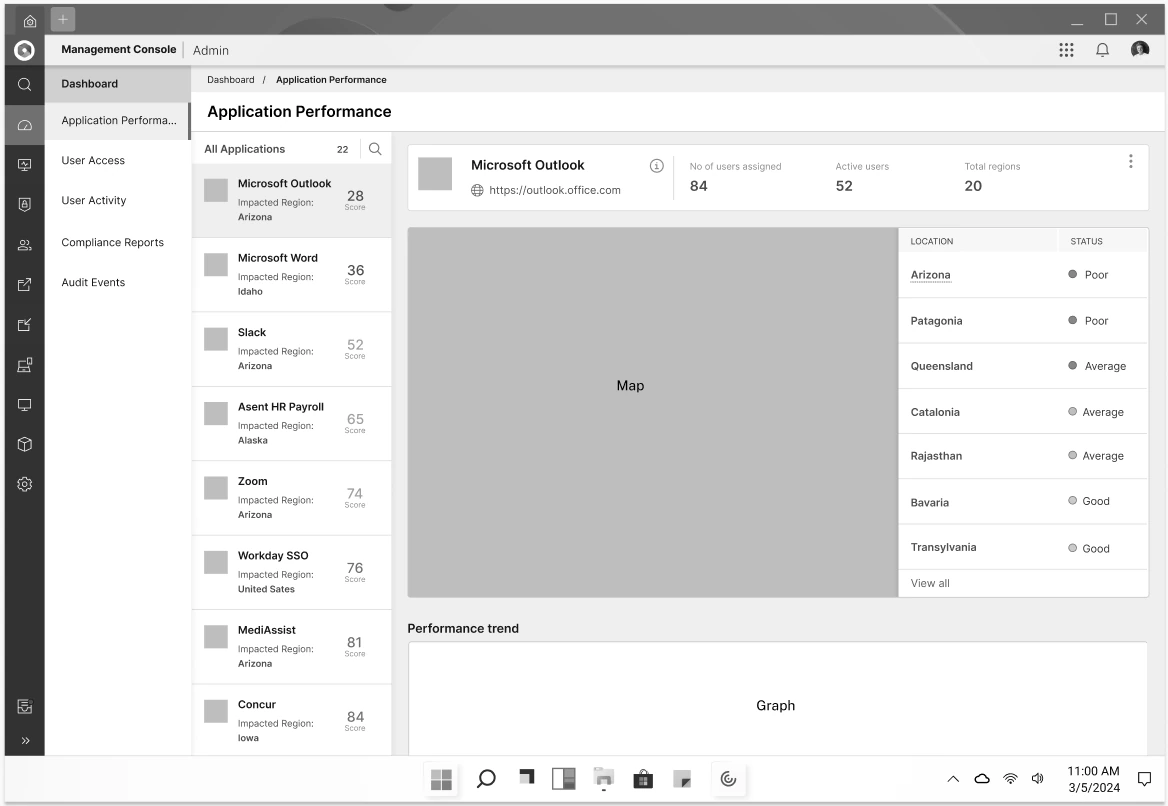Open the Windows Start button
1168x806 pixels.
pos(441,779)
